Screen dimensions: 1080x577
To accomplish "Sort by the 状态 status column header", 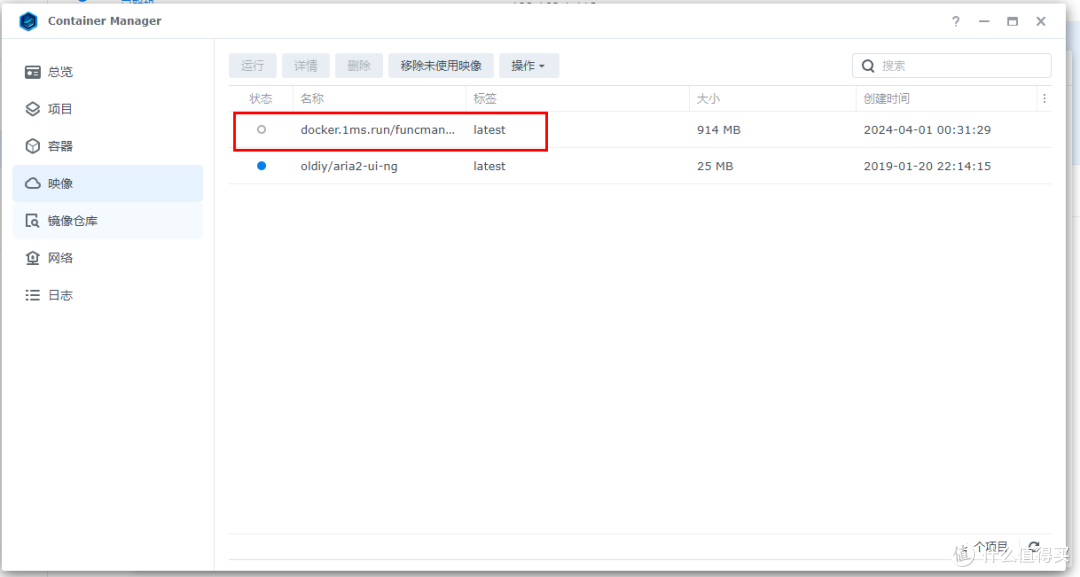I will (261, 98).
